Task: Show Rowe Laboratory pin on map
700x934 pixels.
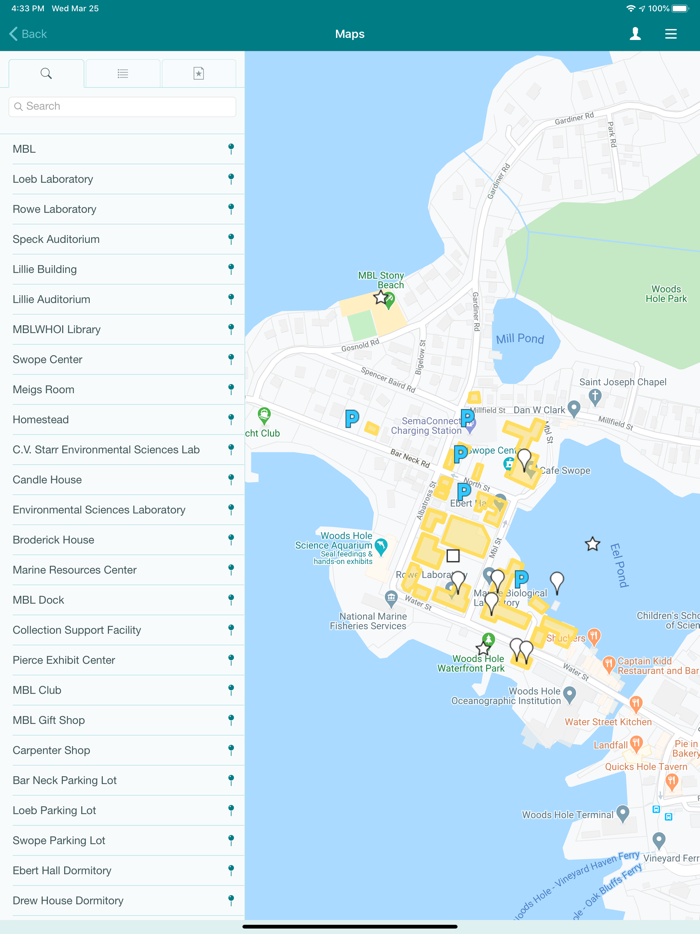Action: [231, 208]
